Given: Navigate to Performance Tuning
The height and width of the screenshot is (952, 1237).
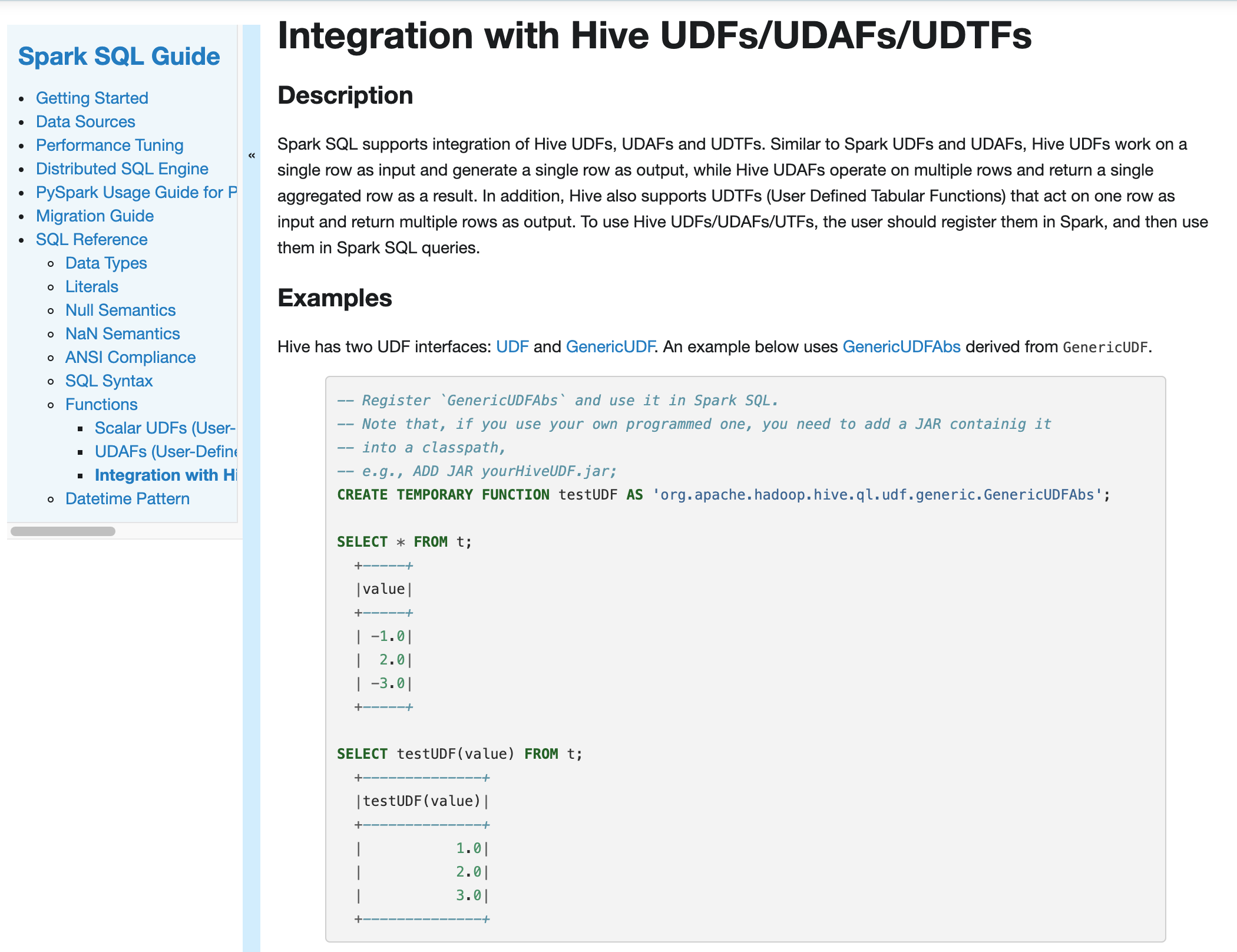Looking at the screenshot, I should click(x=110, y=145).
